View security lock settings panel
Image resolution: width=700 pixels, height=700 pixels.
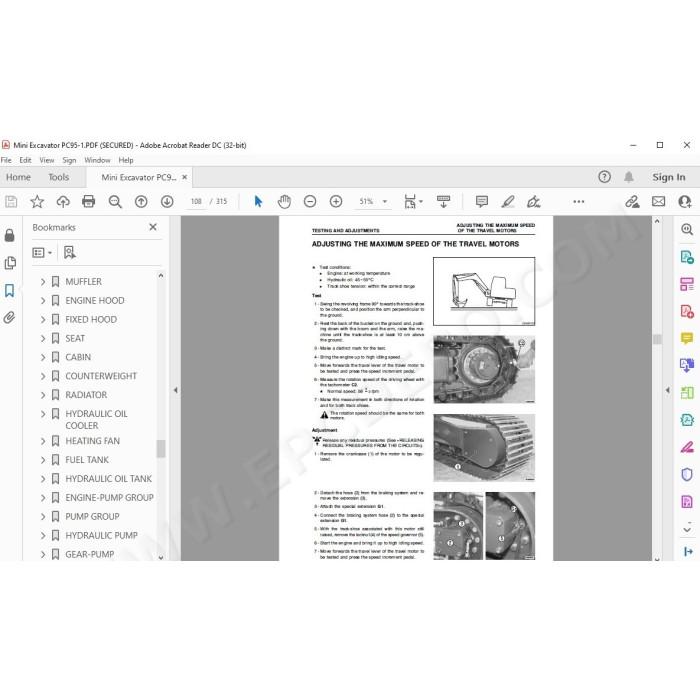pos(9,235)
